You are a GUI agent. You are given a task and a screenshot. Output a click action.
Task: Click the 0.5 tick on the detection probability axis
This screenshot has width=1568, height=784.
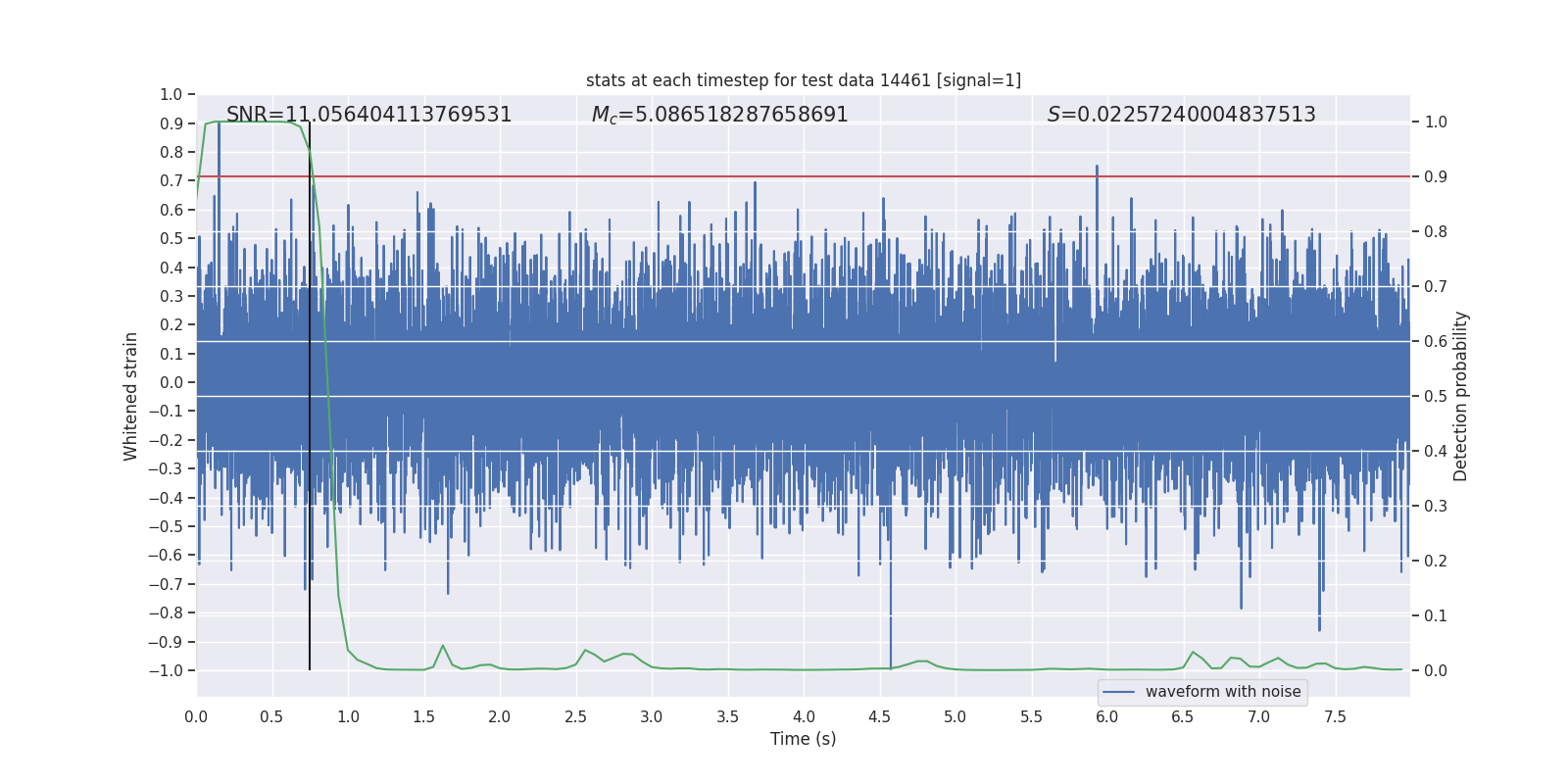1436,397
